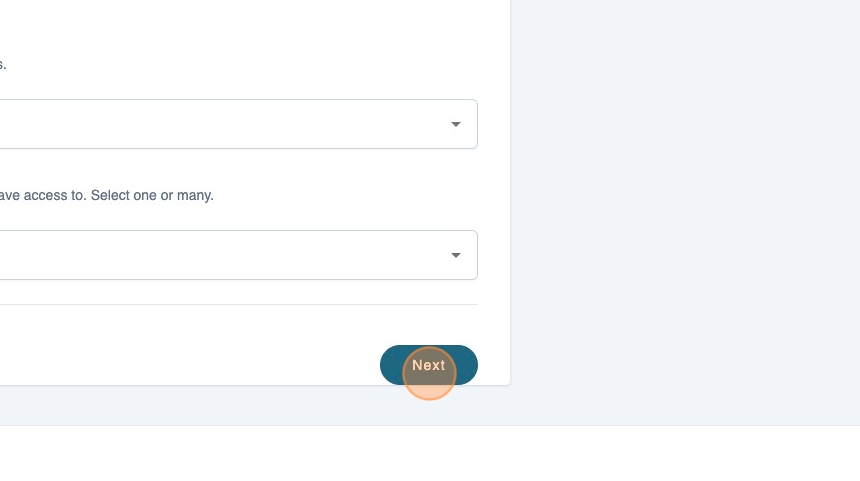This screenshot has height=481, width=860.
Task: Open the upper dropdown via its arrow
Action: click(x=456, y=124)
